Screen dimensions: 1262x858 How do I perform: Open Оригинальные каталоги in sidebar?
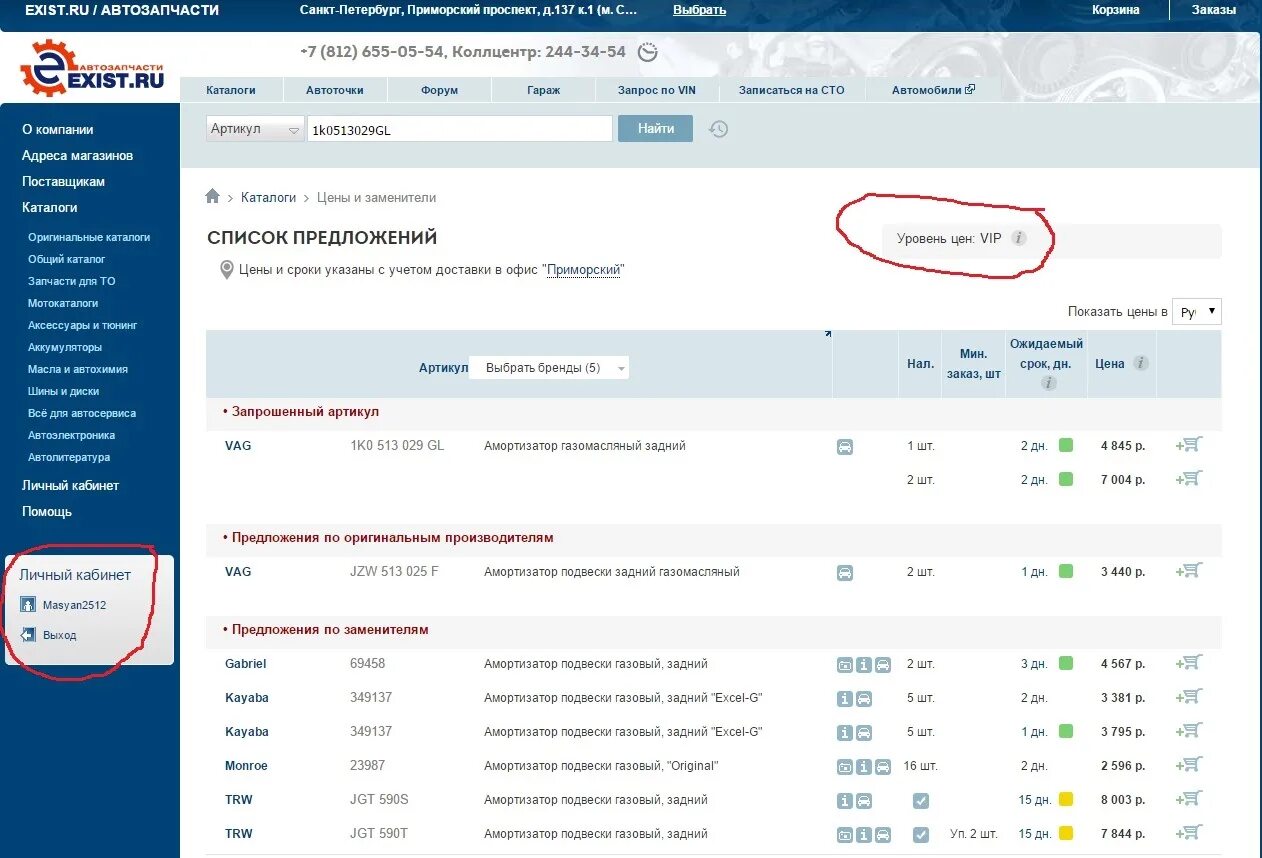click(89, 237)
